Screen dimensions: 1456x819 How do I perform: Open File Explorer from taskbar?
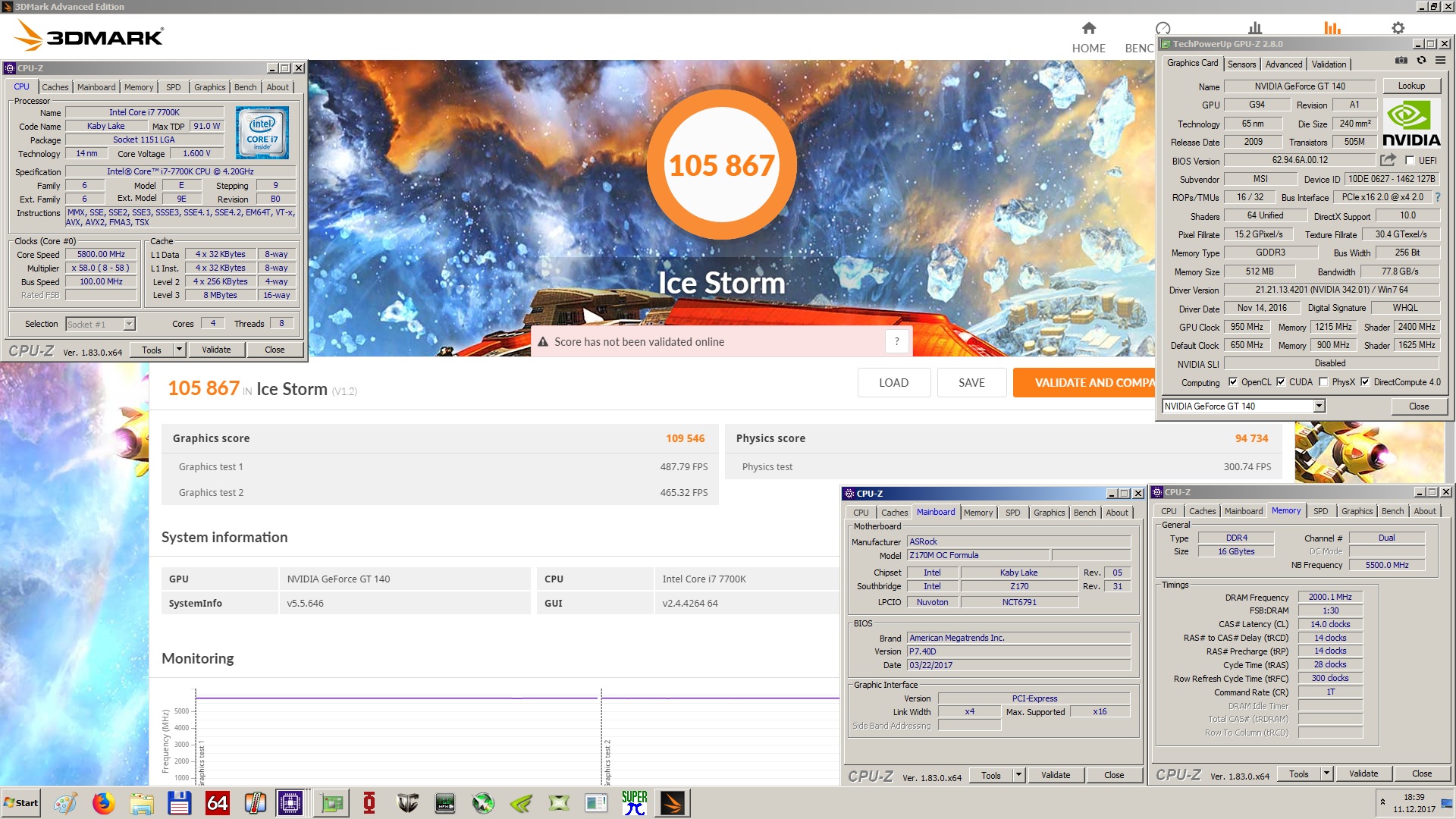141,803
